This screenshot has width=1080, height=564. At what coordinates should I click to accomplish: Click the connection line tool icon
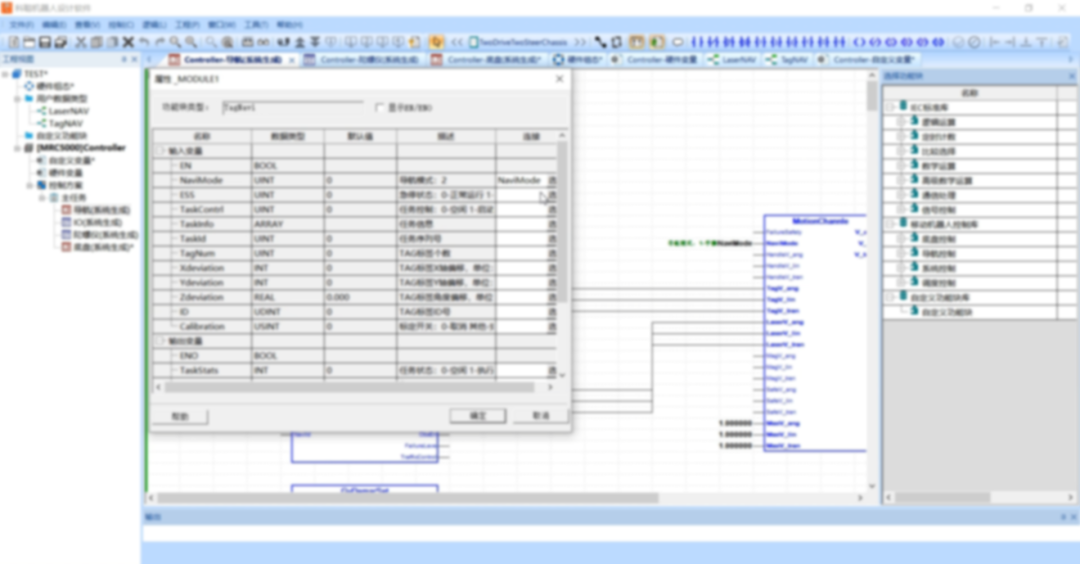pyautogui.click(x=600, y=42)
